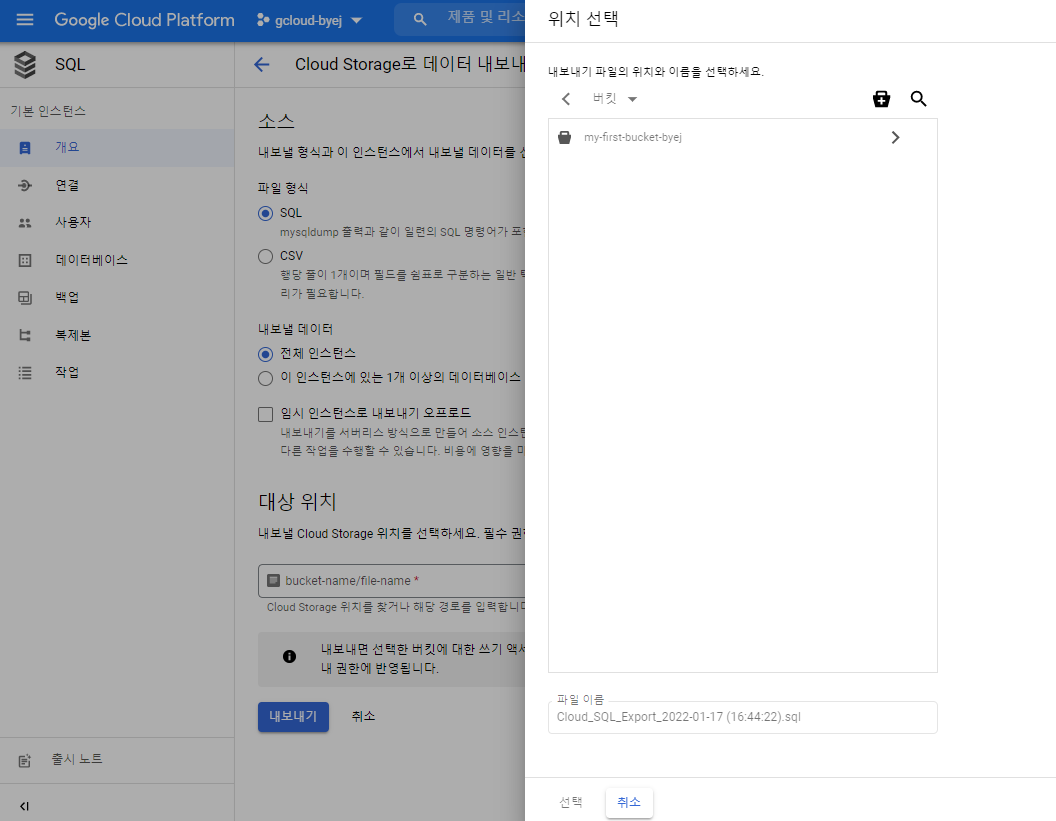This screenshot has height=821, width=1056.
Task: Select 전체 인스턴스 entire instance radio button
Action: (x=265, y=354)
